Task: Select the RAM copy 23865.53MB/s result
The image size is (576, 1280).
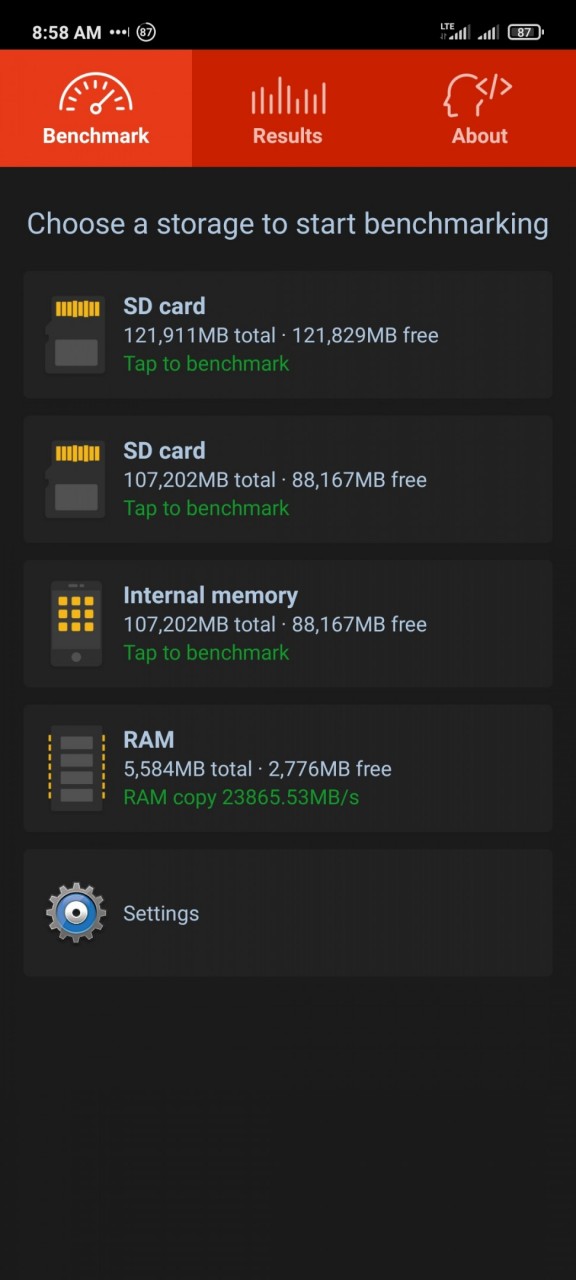Action: 241,797
